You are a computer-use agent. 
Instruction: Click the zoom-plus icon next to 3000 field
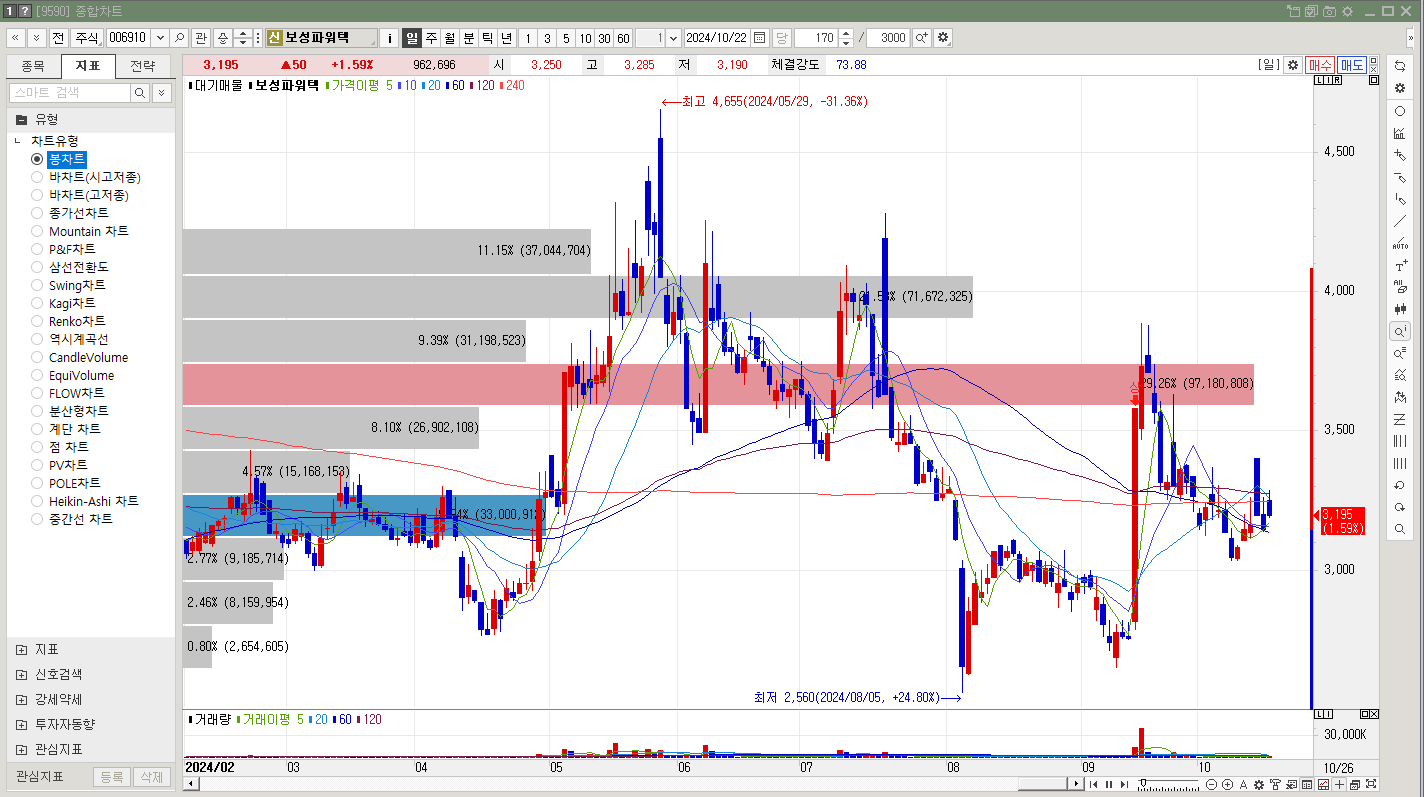tap(921, 38)
